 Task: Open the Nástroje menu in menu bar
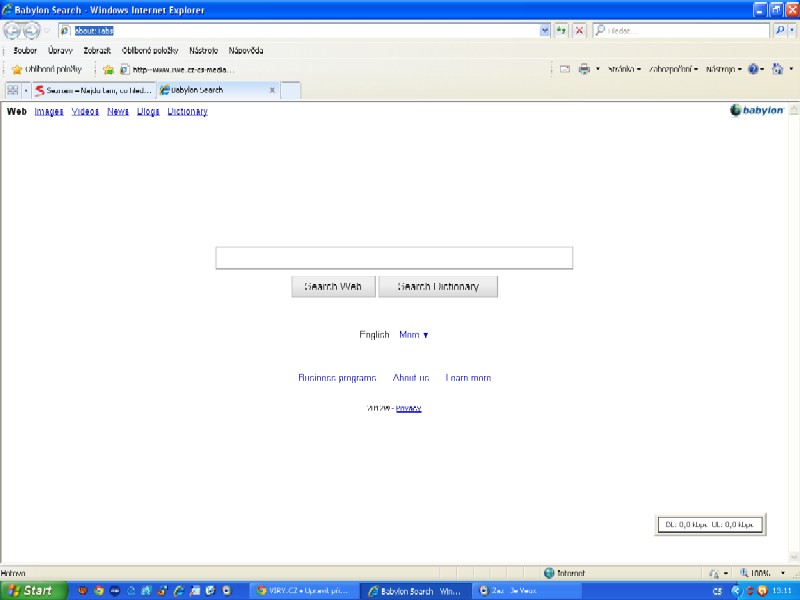pyautogui.click(x=204, y=51)
